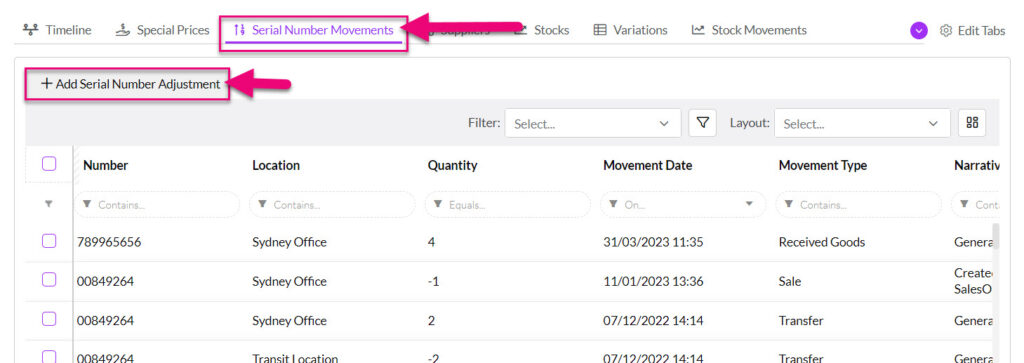This screenshot has height=363, width=1024.
Task: Check the Sydney Office Transfer row checkbox
Action: [x=49, y=319]
